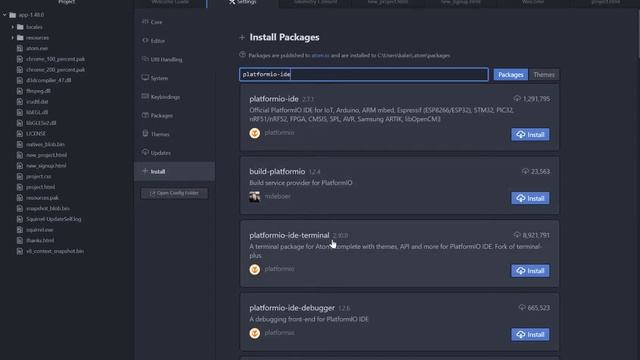Open snapshot_blob.bin in the tree
Image resolution: width=640 pixels, height=360 pixels.
[x=48, y=208]
